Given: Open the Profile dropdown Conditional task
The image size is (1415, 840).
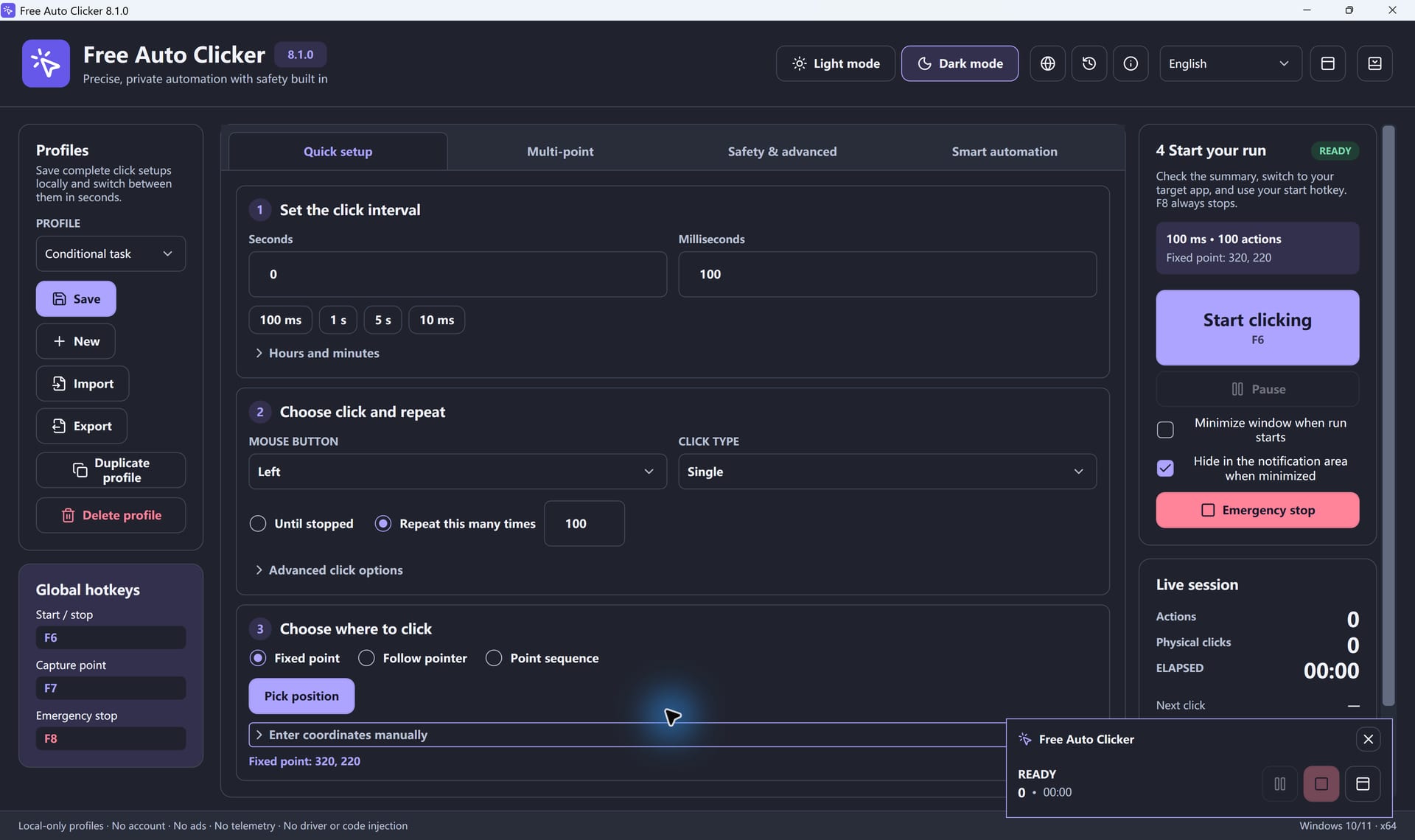Looking at the screenshot, I should coord(111,253).
